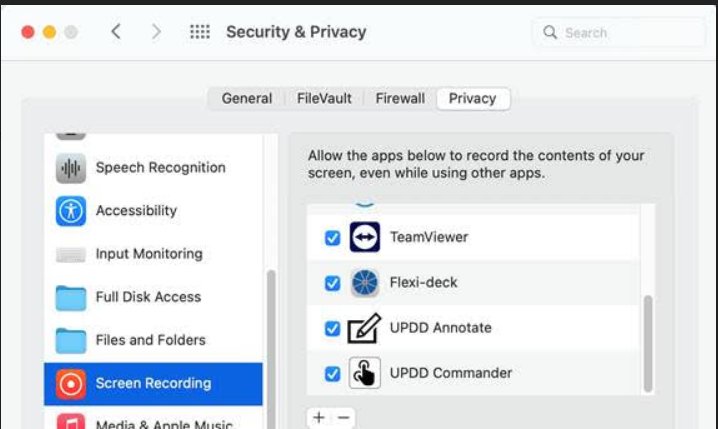
Task: Select the UPDD Annotate pencil icon
Action: tap(364, 328)
